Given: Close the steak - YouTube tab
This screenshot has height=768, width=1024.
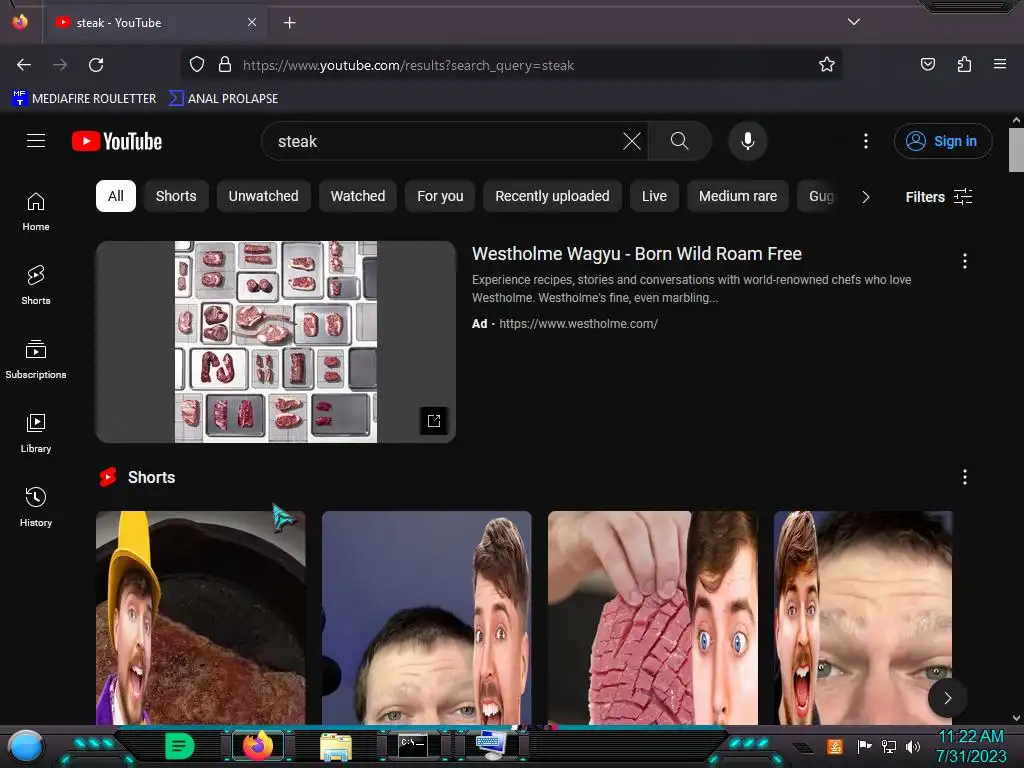Looking at the screenshot, I should [252, 22].
